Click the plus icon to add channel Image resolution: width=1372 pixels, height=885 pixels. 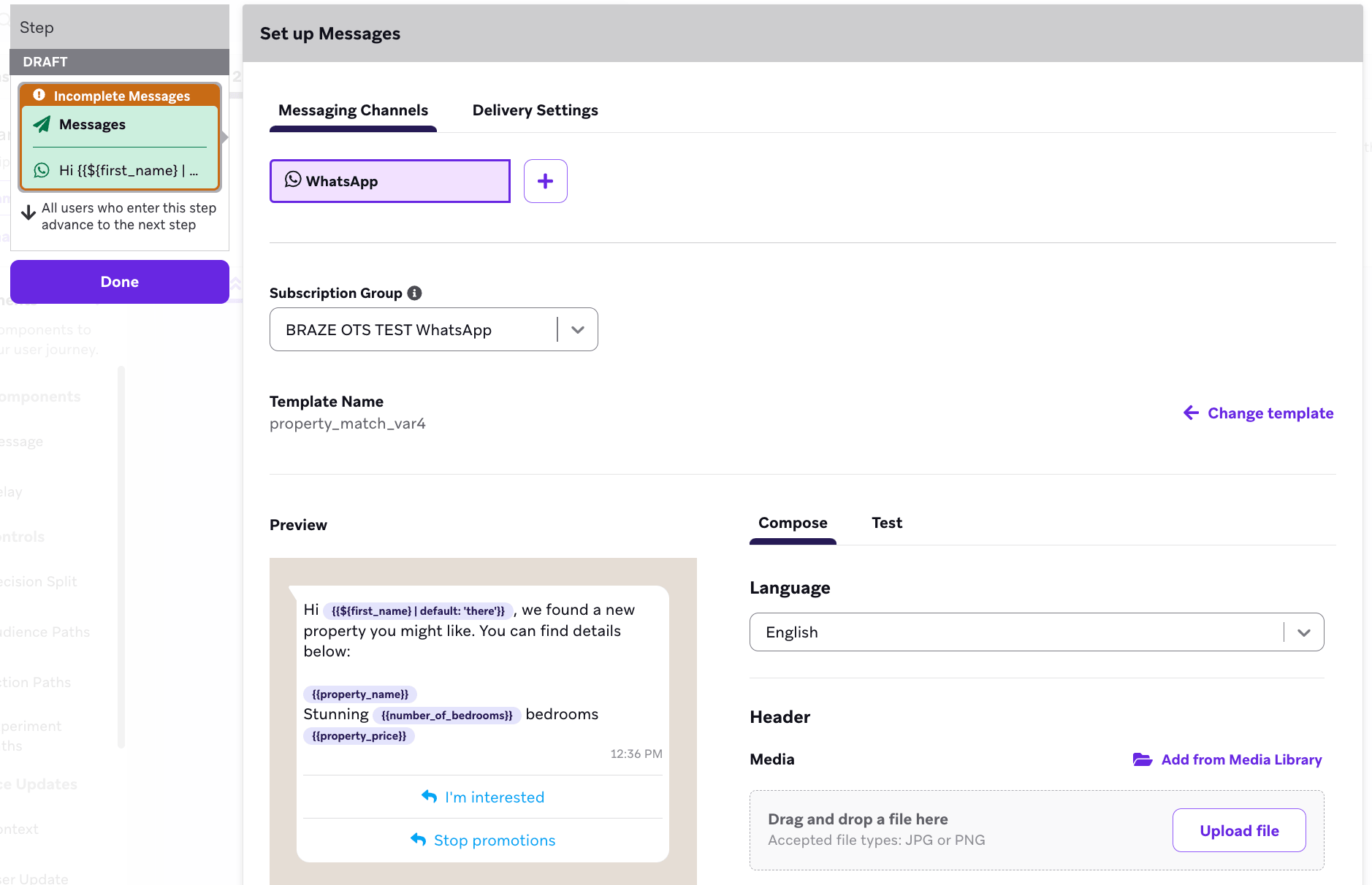click(545, 181)
